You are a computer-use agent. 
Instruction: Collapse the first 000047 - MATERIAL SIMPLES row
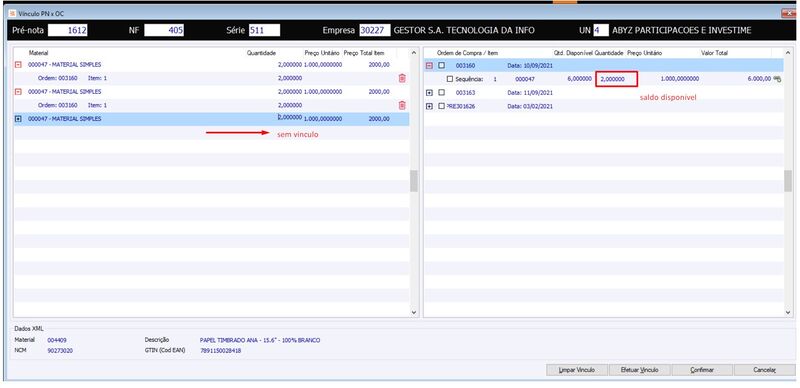(19, 65)
